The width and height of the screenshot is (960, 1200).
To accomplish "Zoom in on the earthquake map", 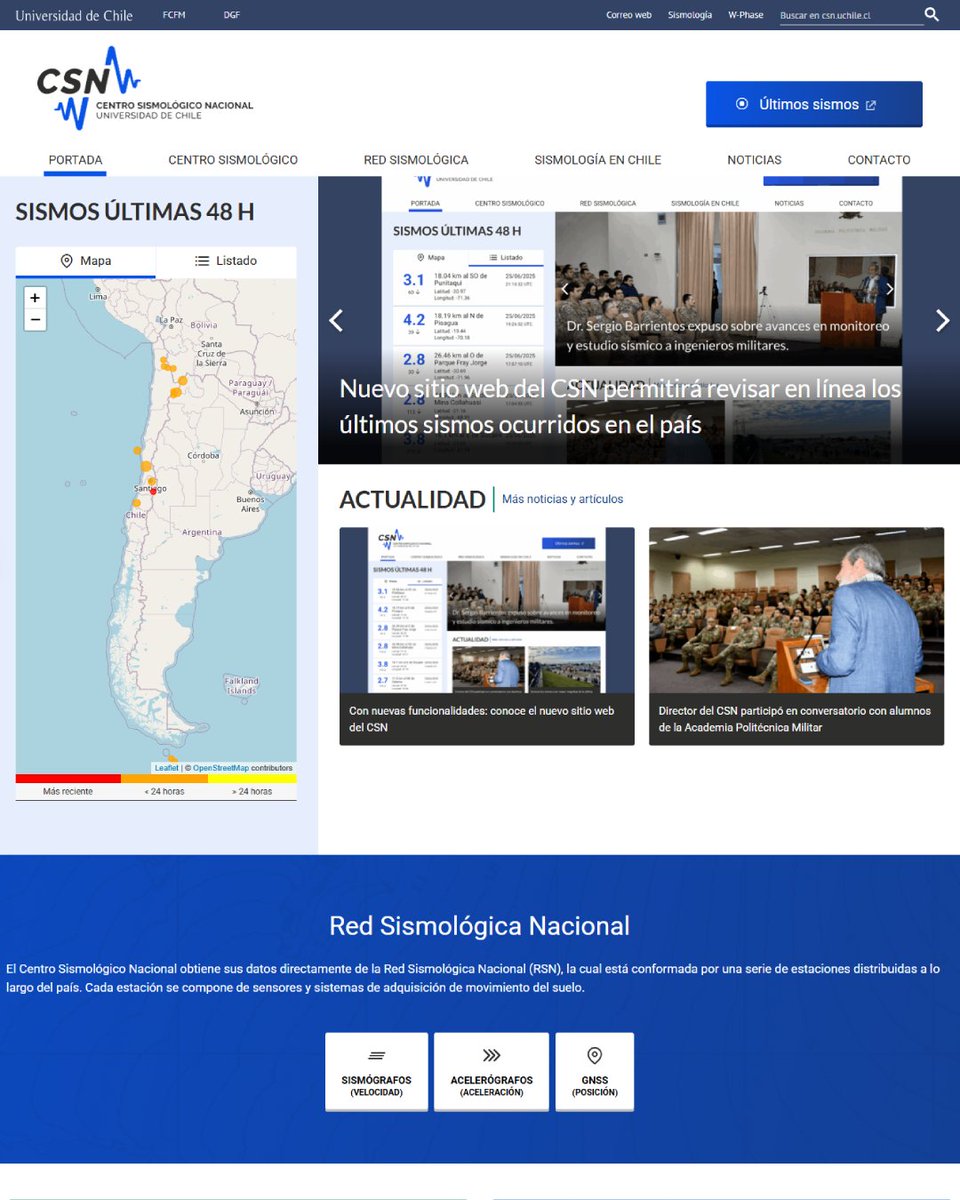I will click(35, 298).
